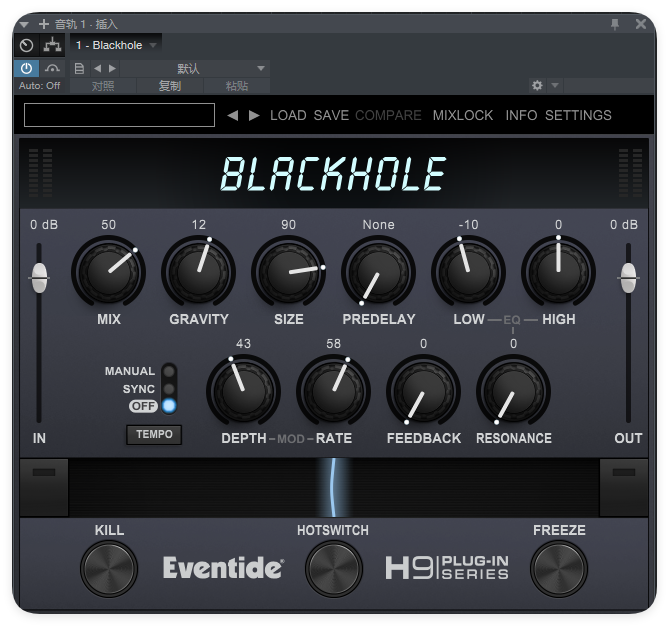The image size is (669, 626).
Task: Select previous Eventide preset arrow
Action: (x=233, y=115)
